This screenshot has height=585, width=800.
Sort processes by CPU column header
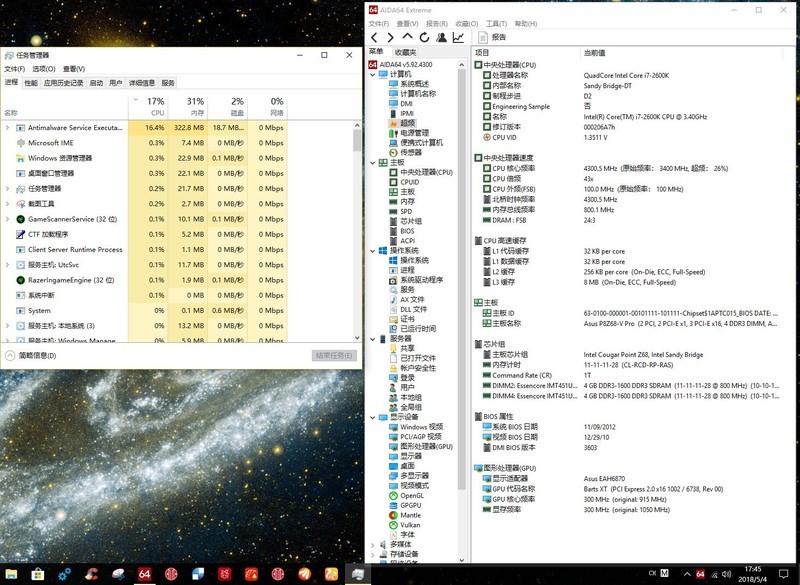(149, 107)
